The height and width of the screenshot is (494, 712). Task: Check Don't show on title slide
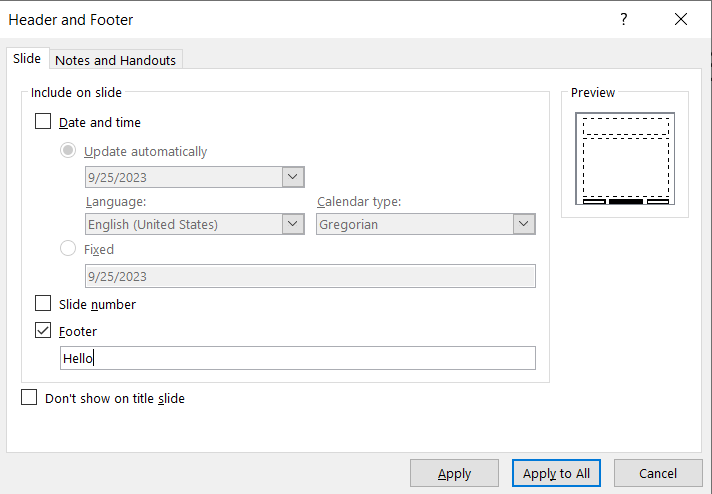[29, 397]
